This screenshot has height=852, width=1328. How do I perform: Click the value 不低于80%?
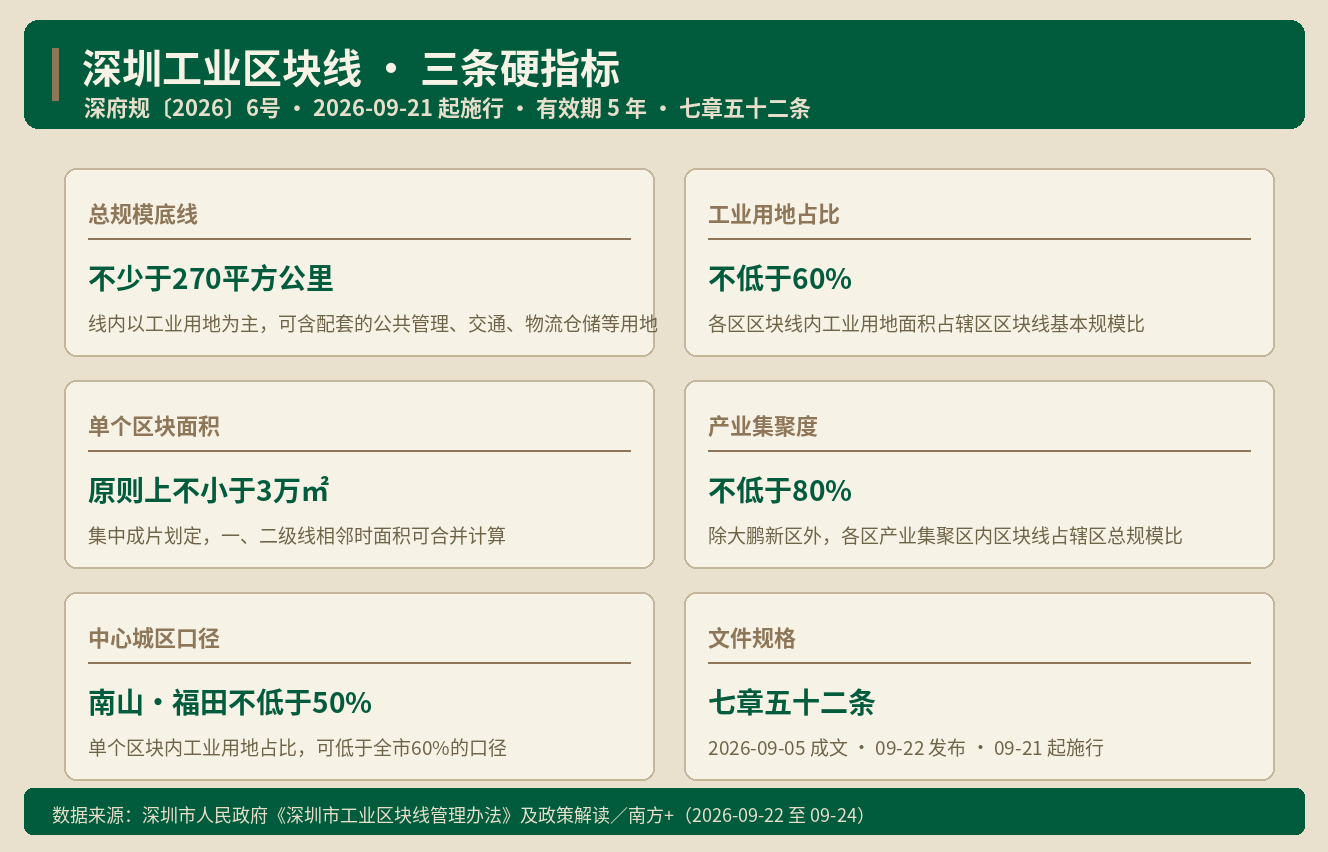[x=780, y=491]
